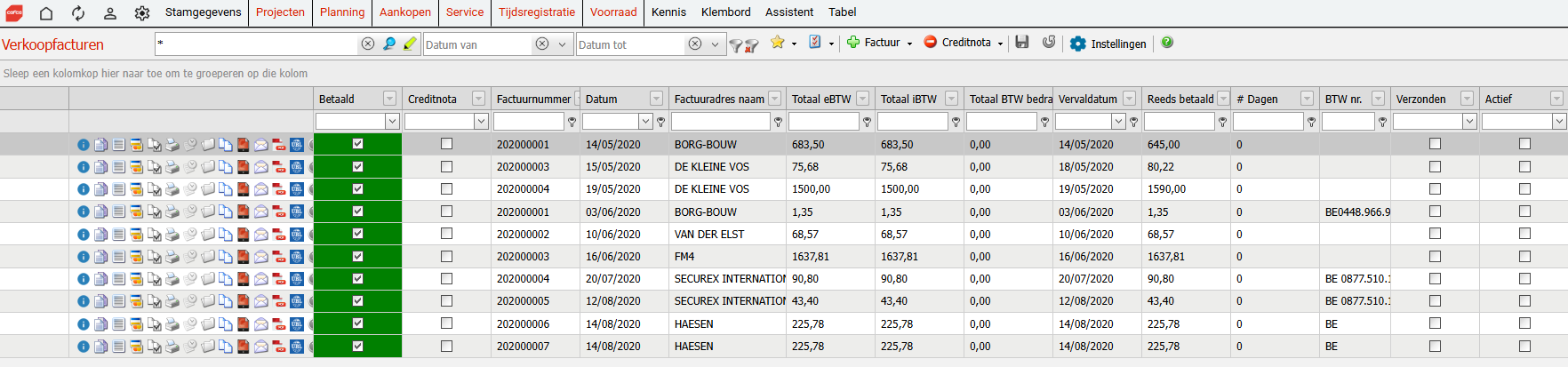The width and height of the screenshot is (1568, 367).
Task: Click the magnifier search icon
Action: [388, 44]
